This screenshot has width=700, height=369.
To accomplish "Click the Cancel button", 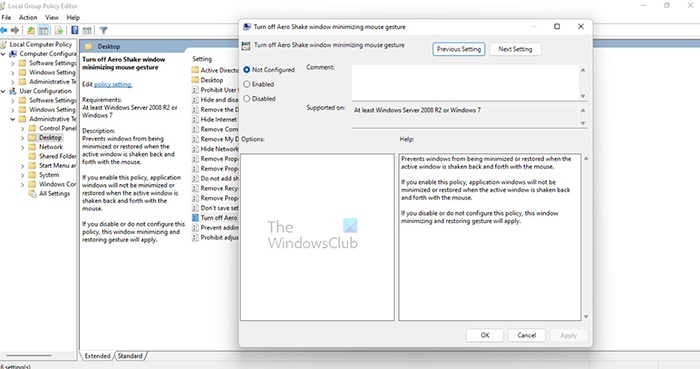I will (526, 335).
